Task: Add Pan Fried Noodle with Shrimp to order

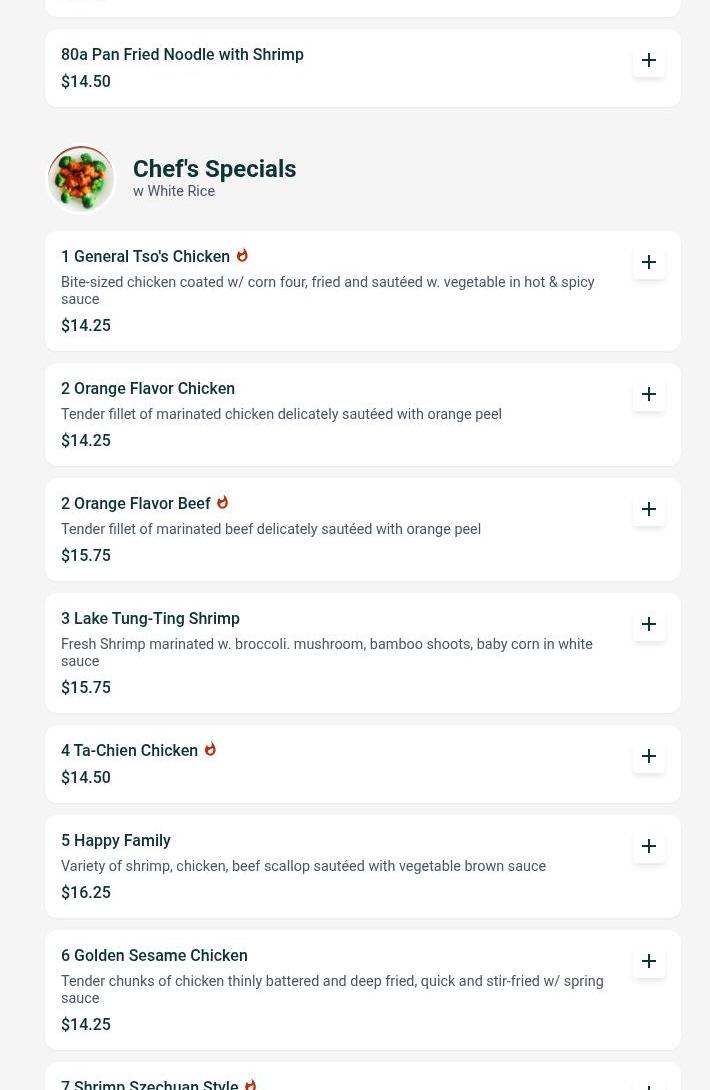Action: click(648, 60)
